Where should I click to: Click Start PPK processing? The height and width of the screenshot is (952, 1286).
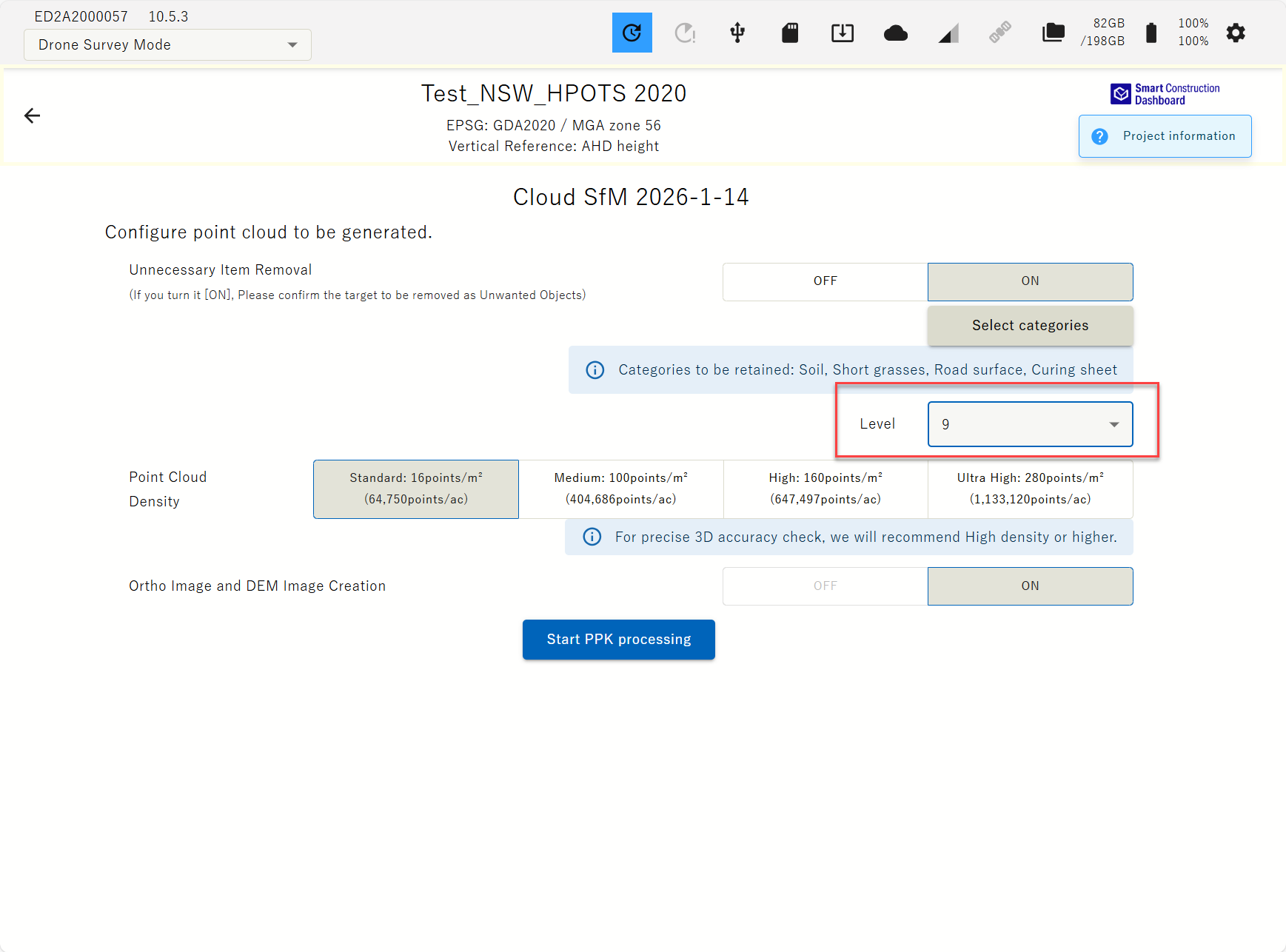point(619,640)
